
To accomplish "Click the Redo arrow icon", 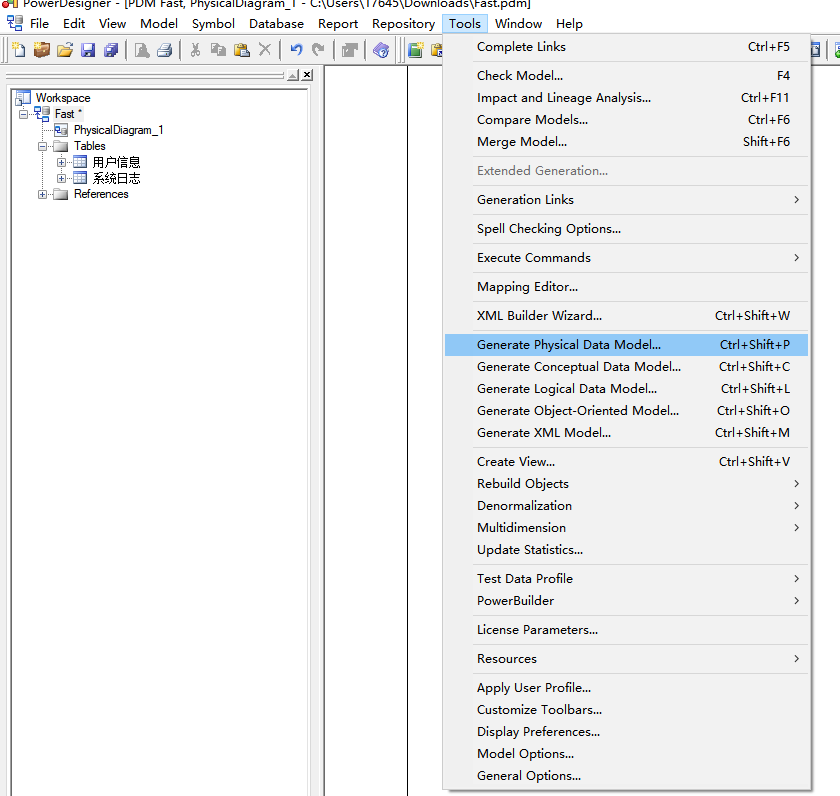I will point(318,50).
